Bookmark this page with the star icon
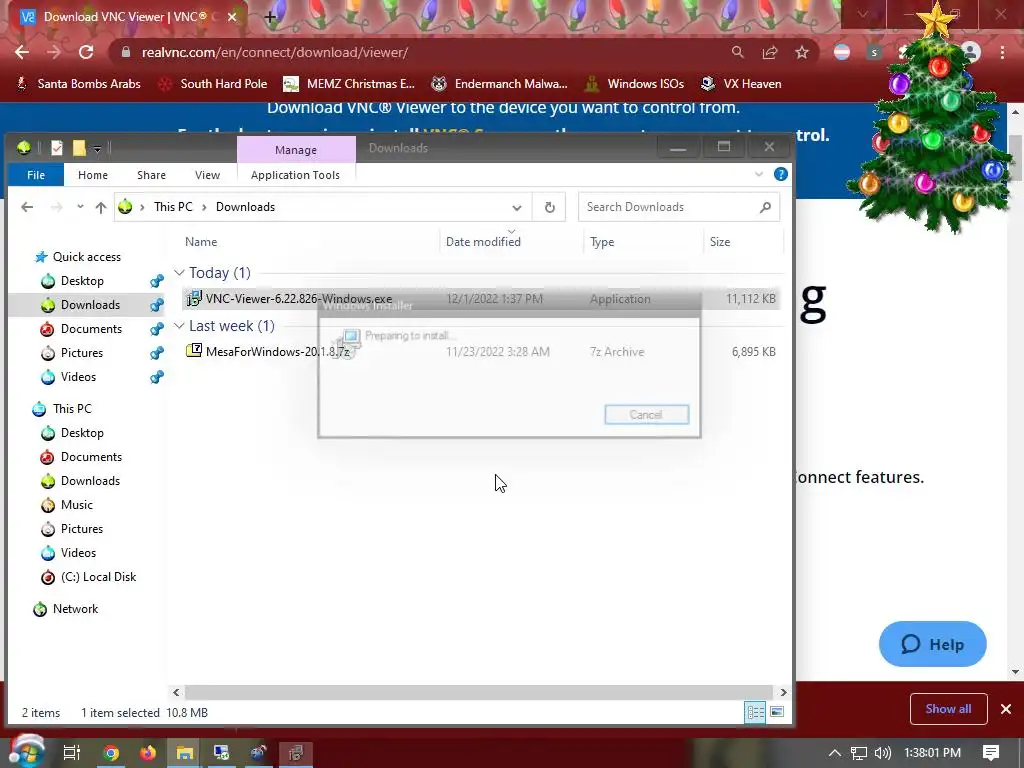 (x=802, y=52)
